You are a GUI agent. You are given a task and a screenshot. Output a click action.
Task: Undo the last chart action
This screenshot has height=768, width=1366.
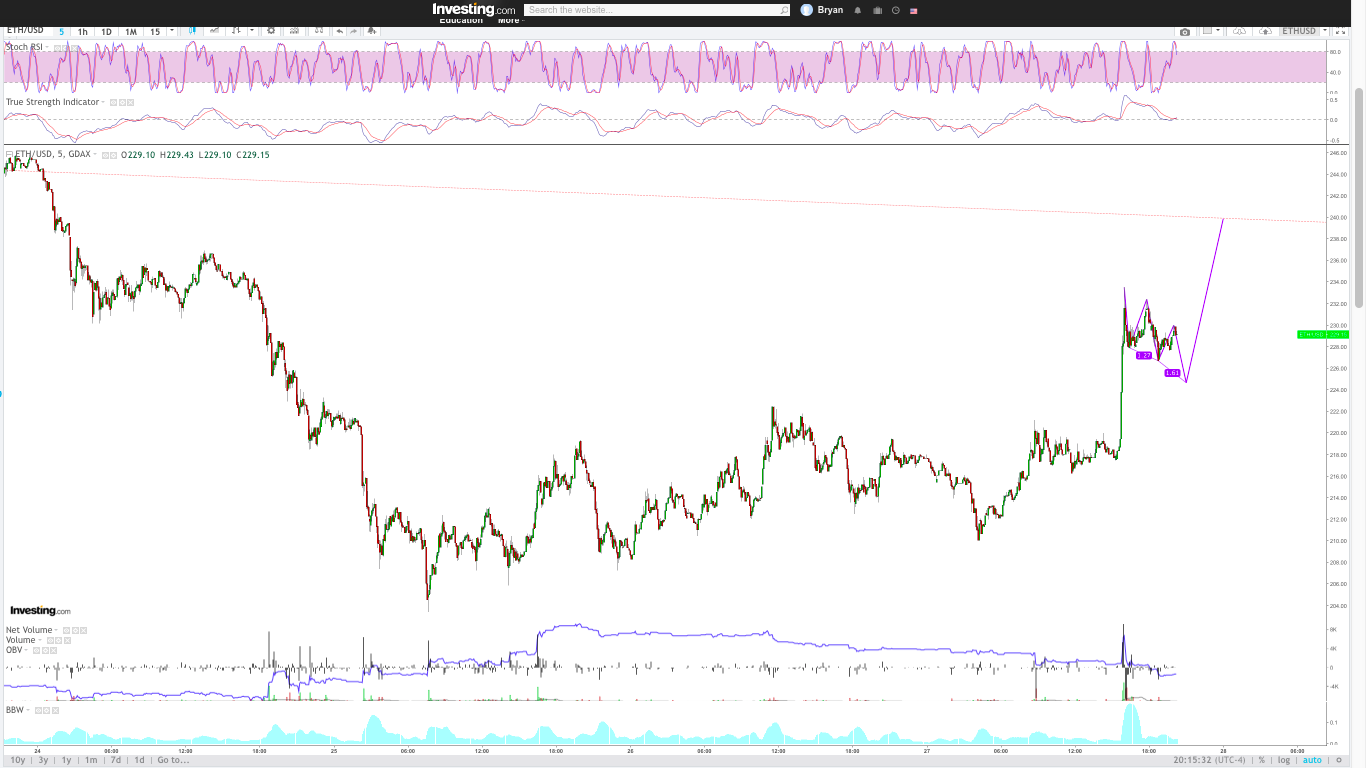(x=340, y=31)
